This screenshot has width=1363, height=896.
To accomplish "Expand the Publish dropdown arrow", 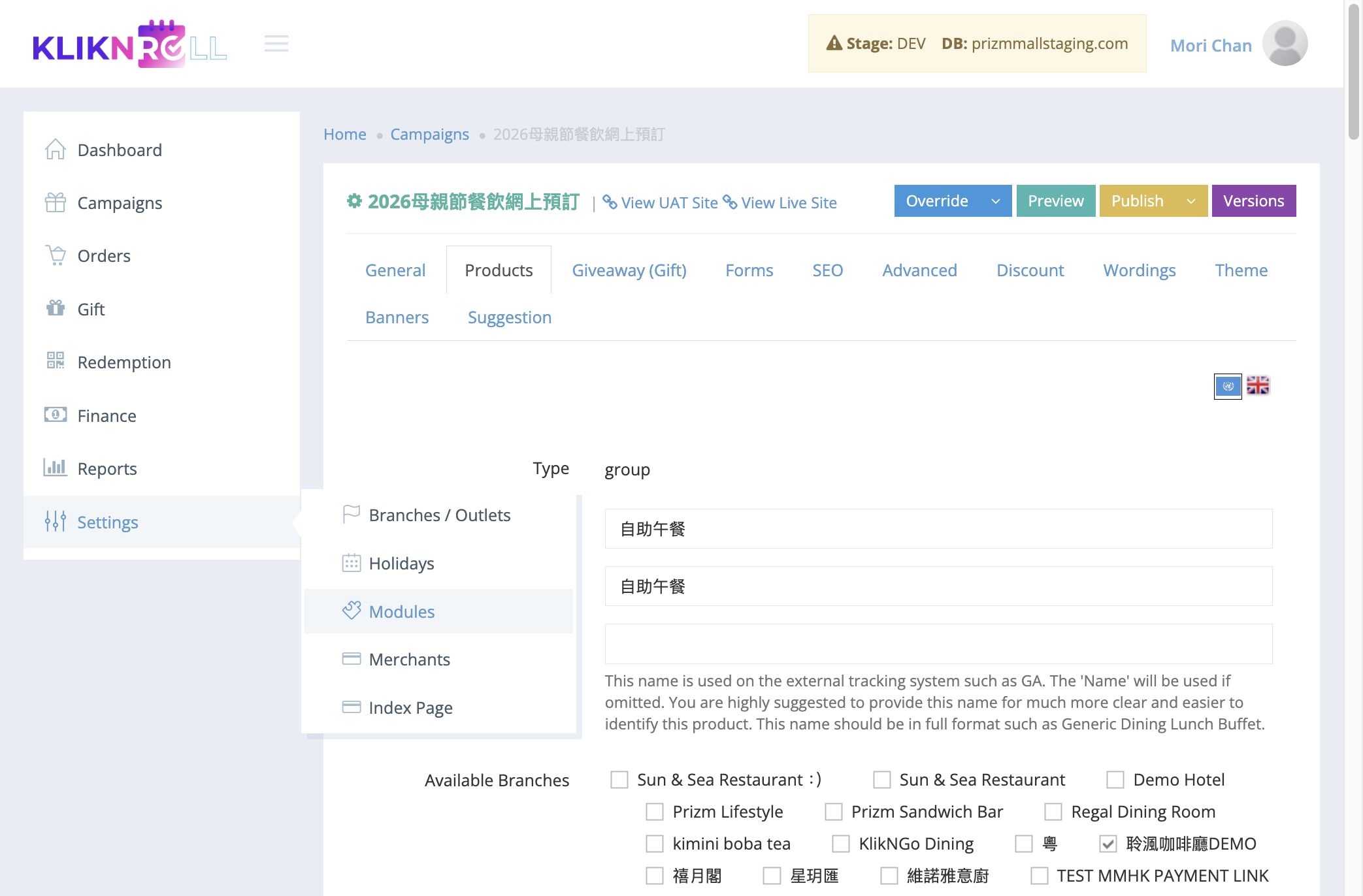I will point(1191,200).
